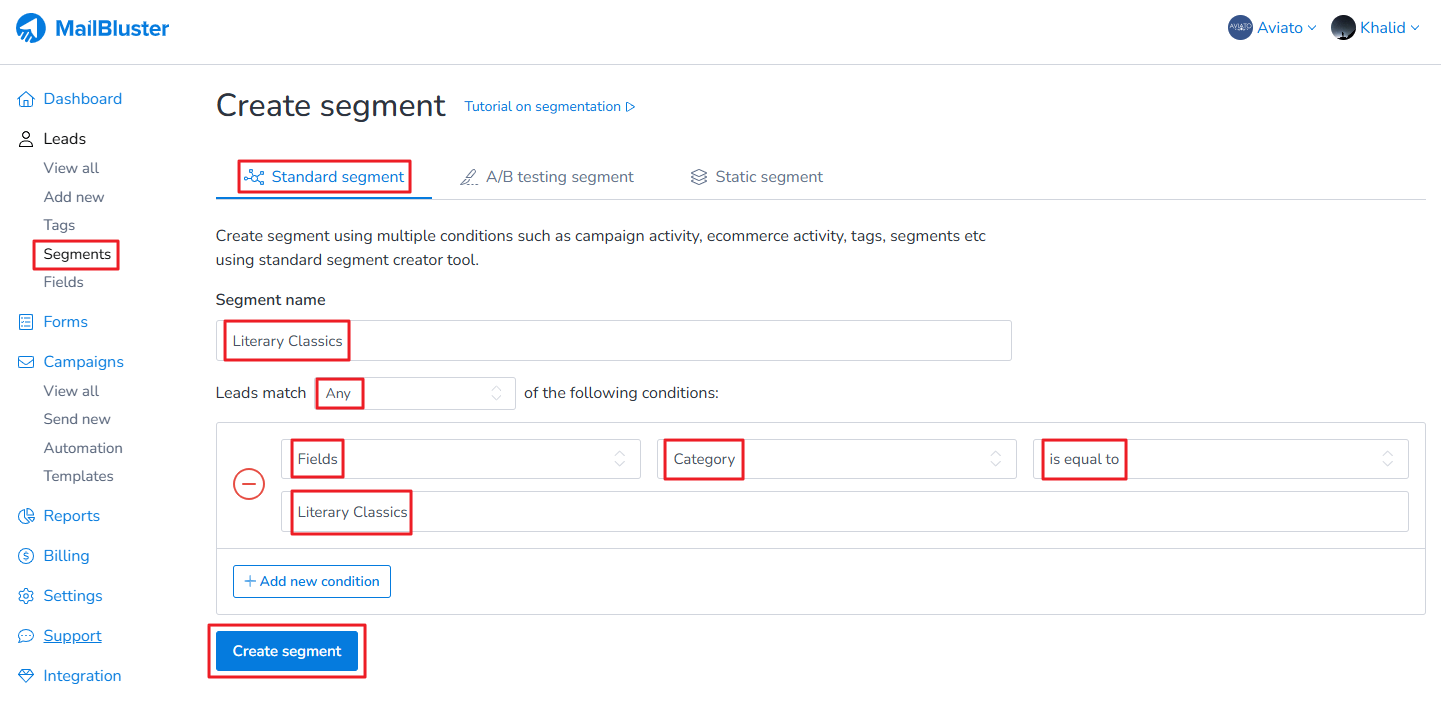
Task: Click the Reports pie chart icon
Action: (x=26, y=516)
